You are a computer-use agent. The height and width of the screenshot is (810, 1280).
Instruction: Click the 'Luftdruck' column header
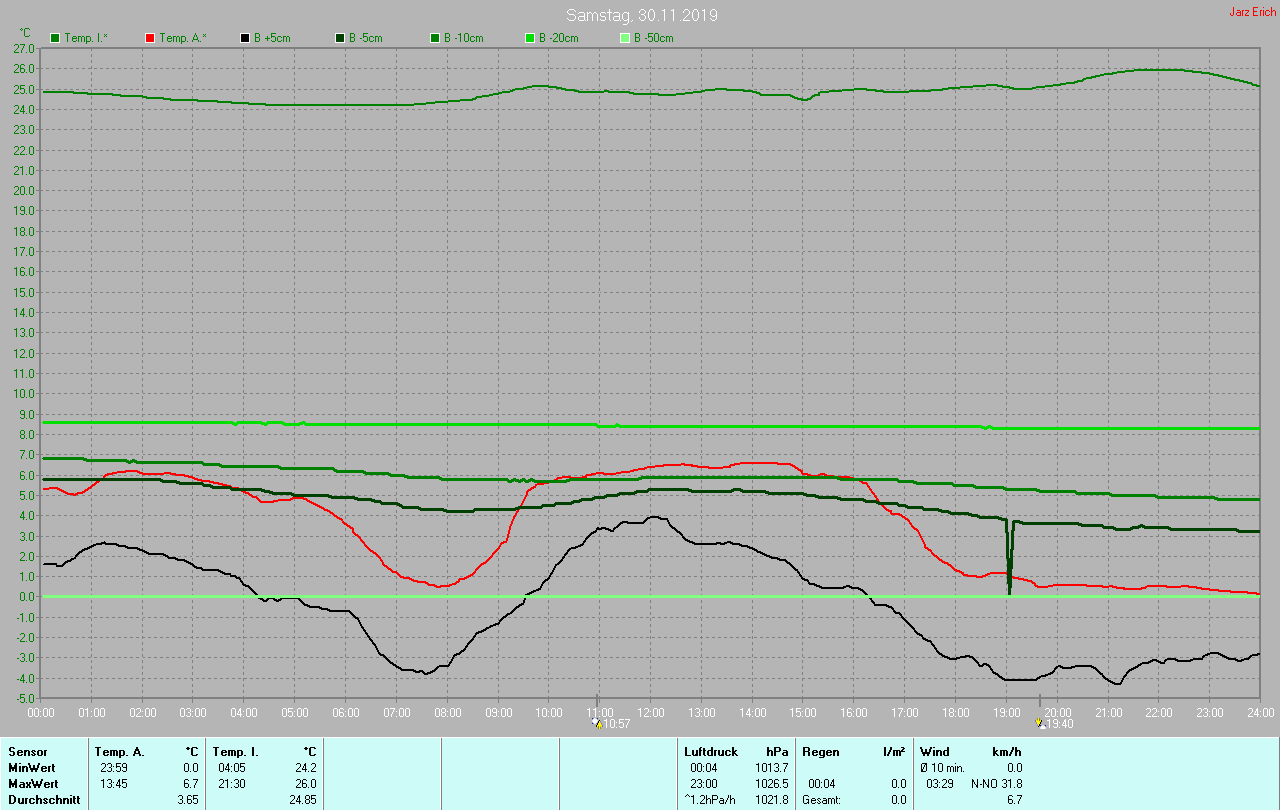pyautogui.click(x=711, y=751)
